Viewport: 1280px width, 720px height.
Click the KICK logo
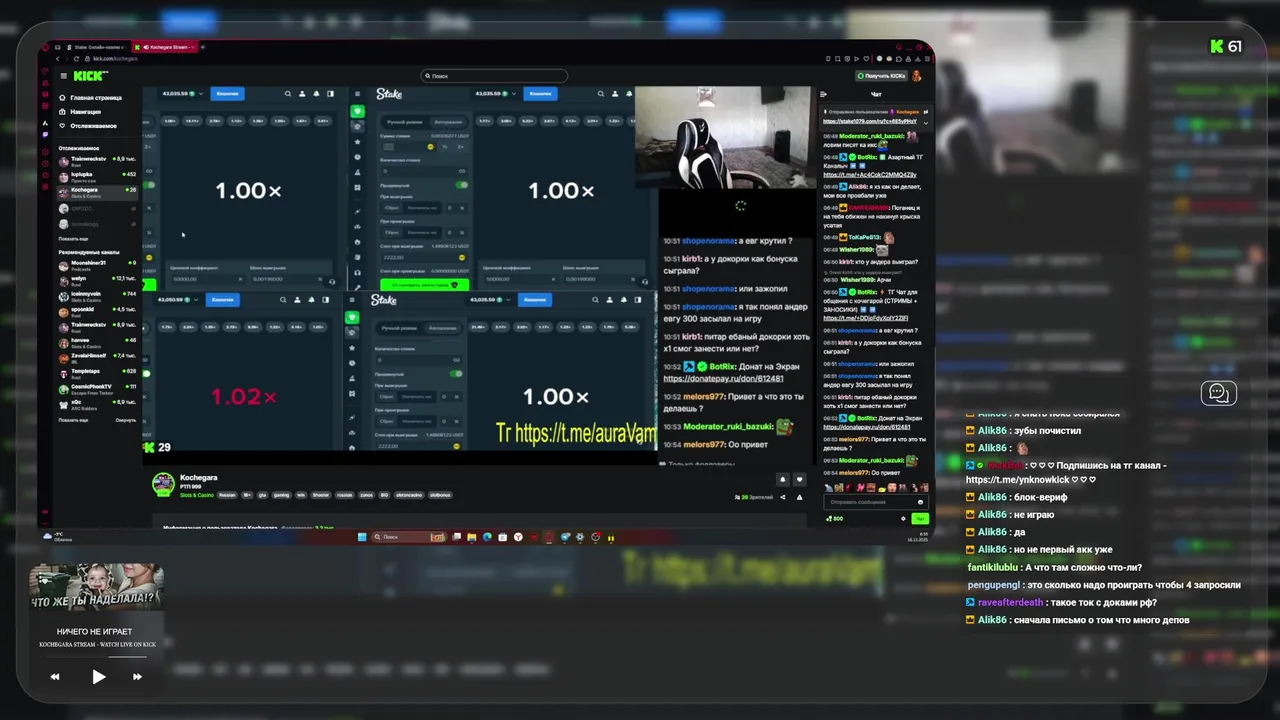click(91, 76)
